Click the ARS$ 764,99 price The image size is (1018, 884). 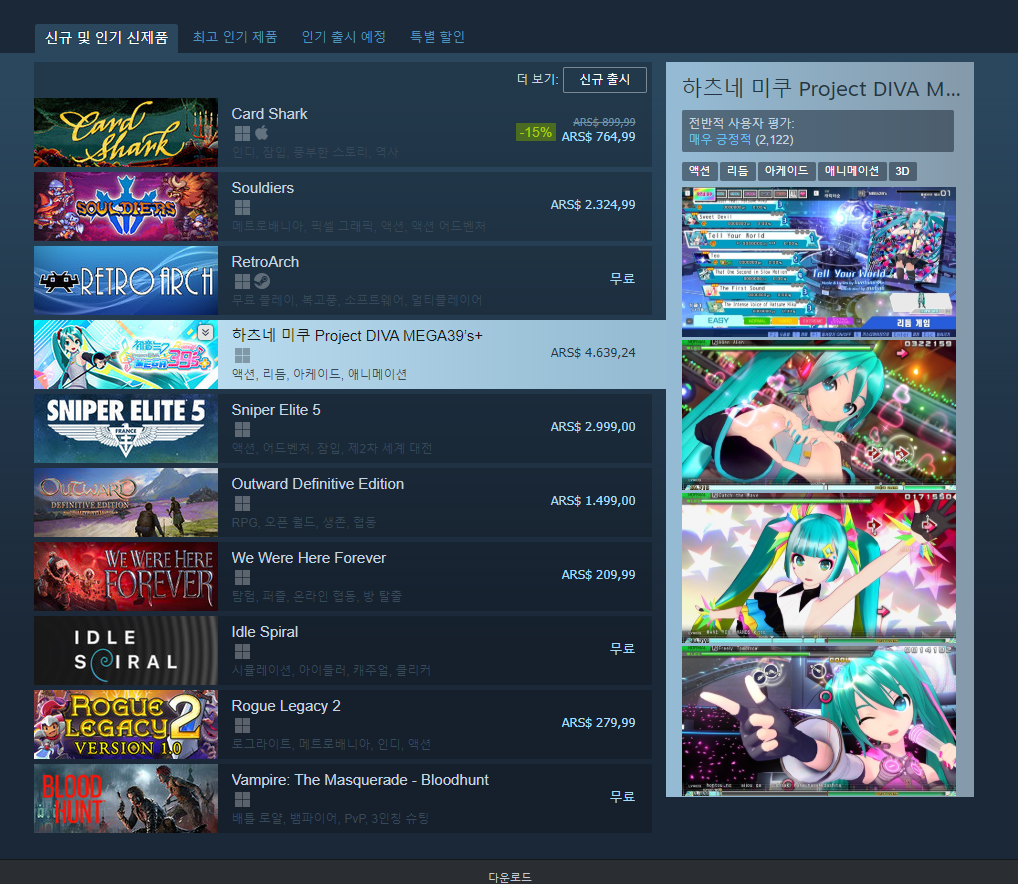point(599,137)
